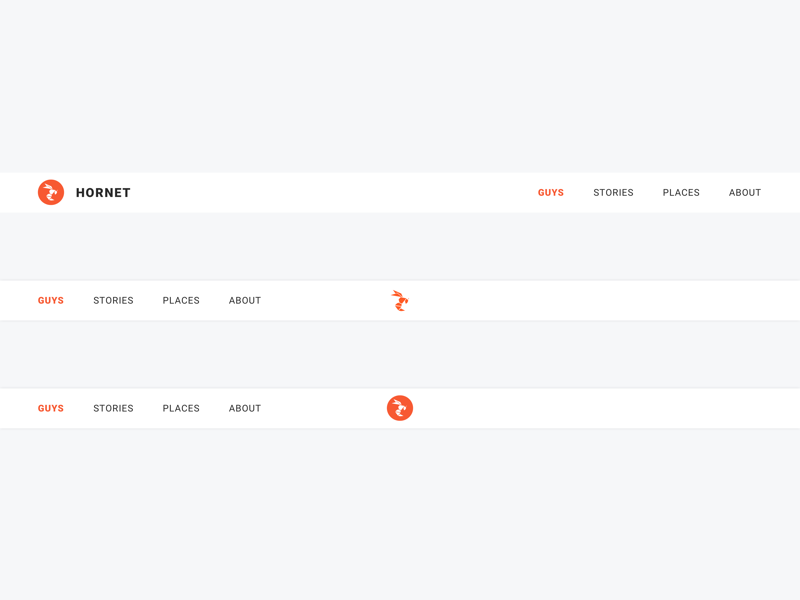Select GUYS in the bottom navigation bar
Image resolution: width=800 pixels, height=600 pixels.
[x=50, y=408]
